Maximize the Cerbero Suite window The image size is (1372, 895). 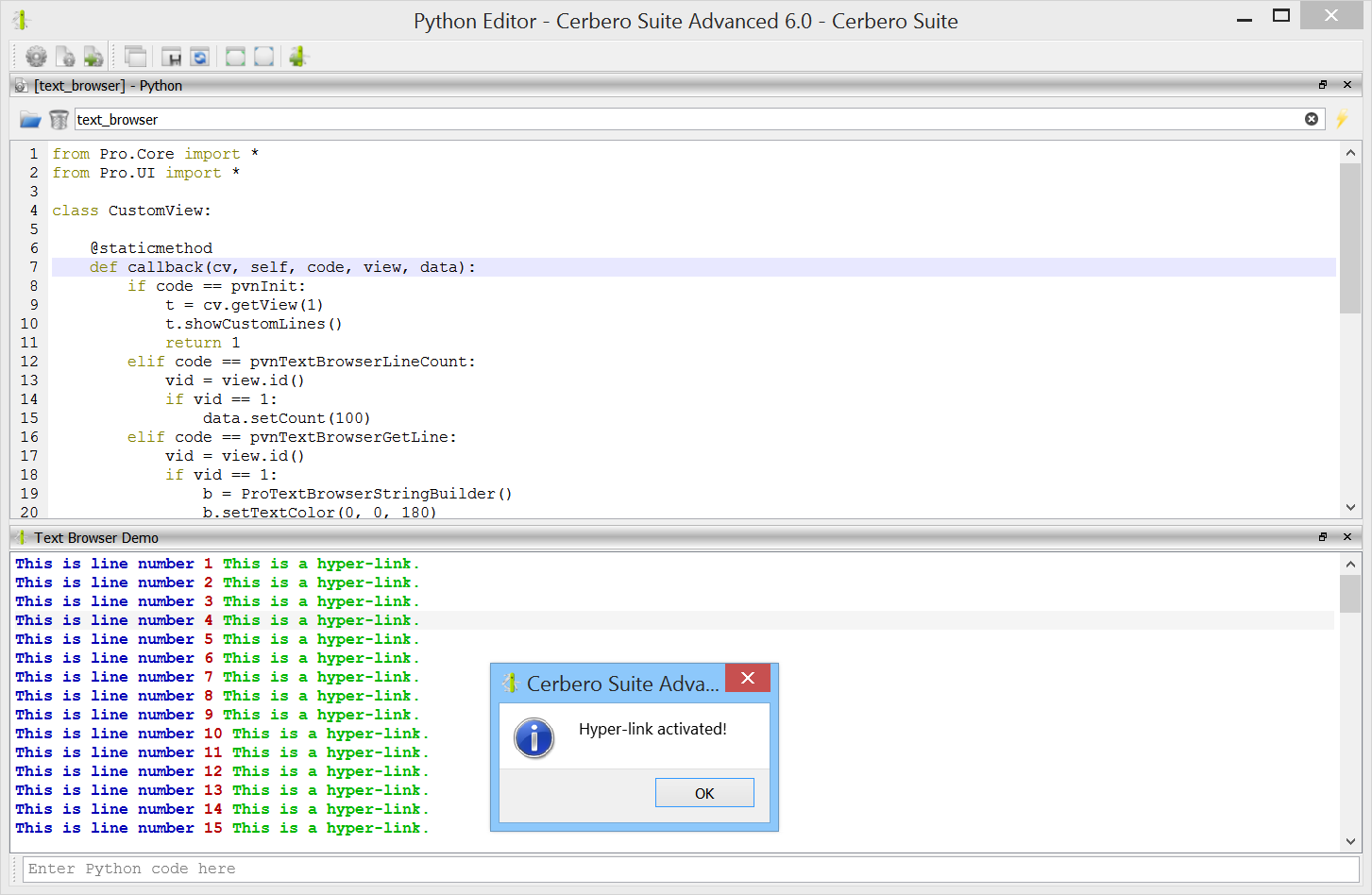pos(1281,15)
